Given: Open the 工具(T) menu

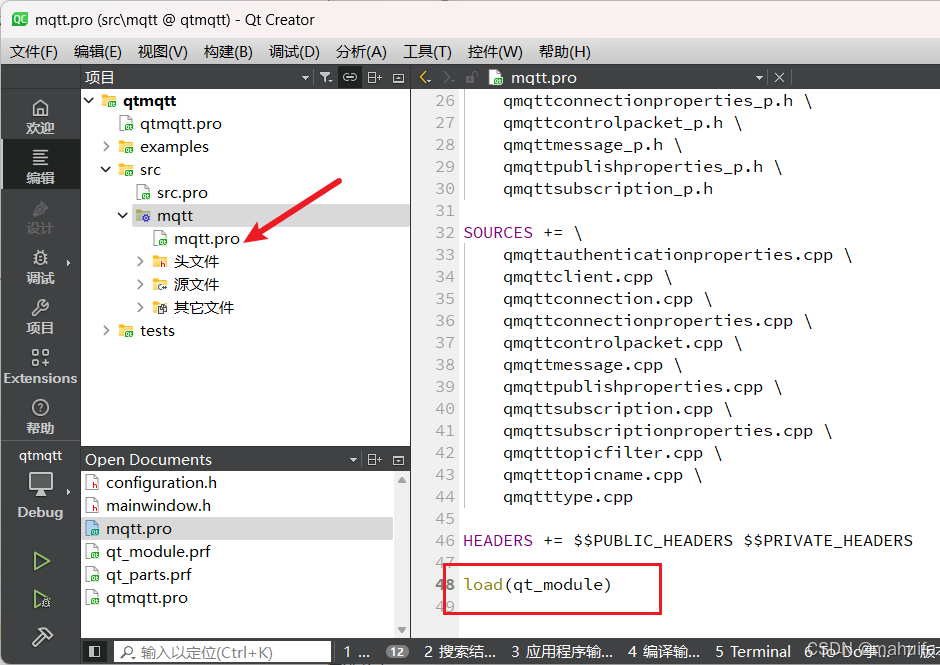Looking at the screenshot, I should [427, 52].
